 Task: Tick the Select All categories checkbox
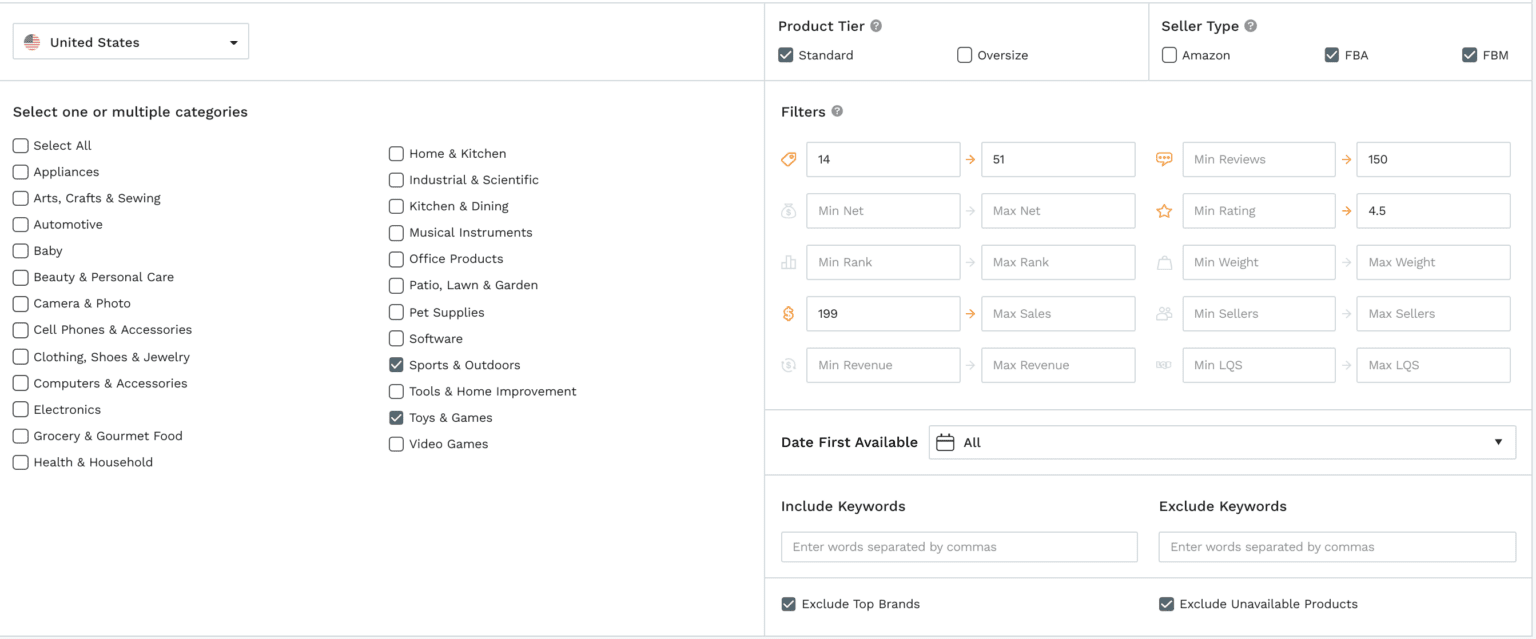coord(21,146)
